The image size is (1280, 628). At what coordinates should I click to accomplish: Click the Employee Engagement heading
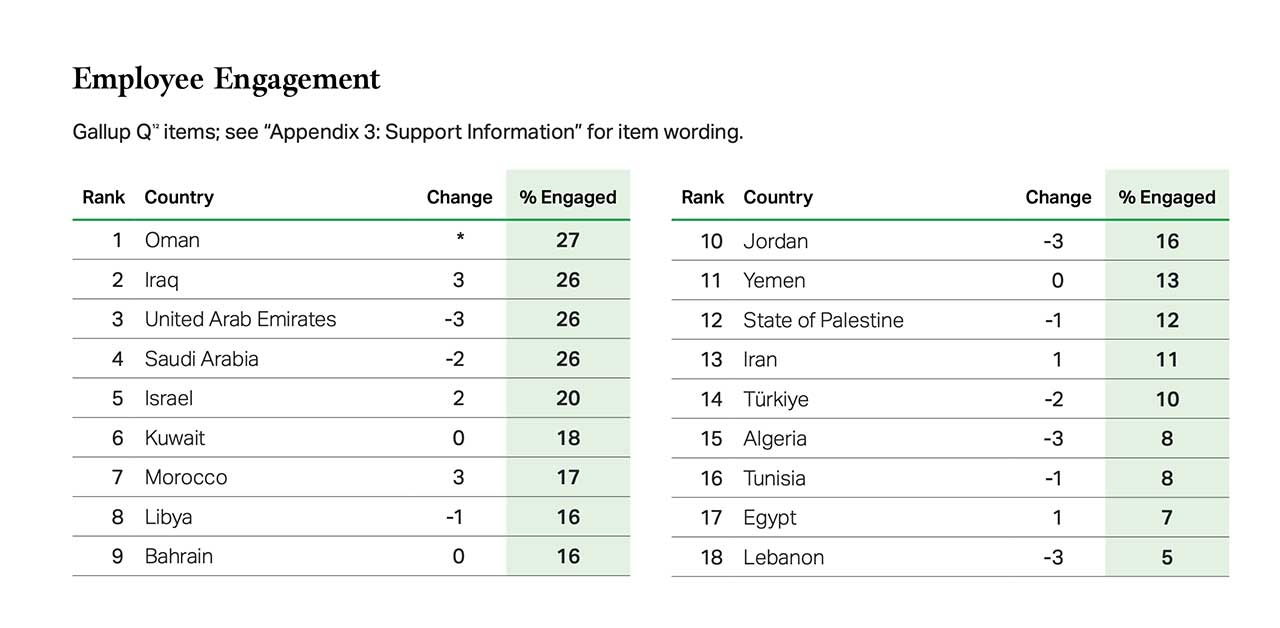click(226, 80)
